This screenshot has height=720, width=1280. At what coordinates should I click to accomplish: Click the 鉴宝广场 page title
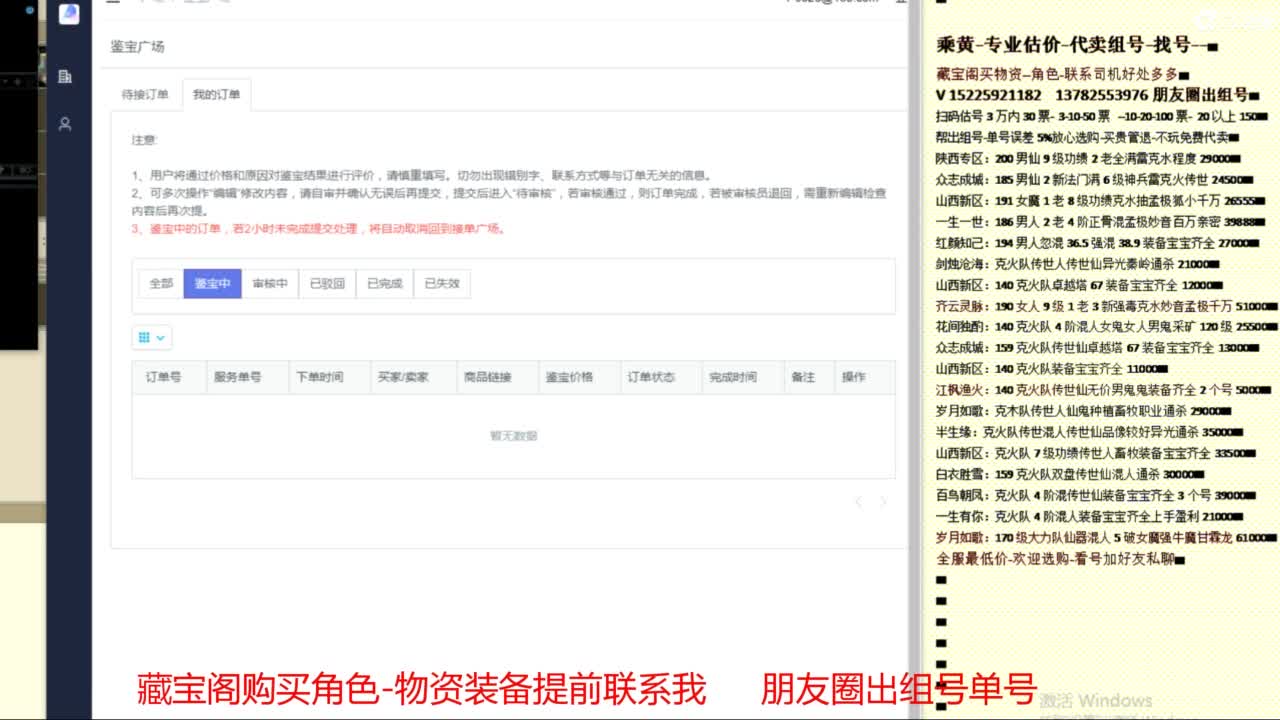click(137, 47)
